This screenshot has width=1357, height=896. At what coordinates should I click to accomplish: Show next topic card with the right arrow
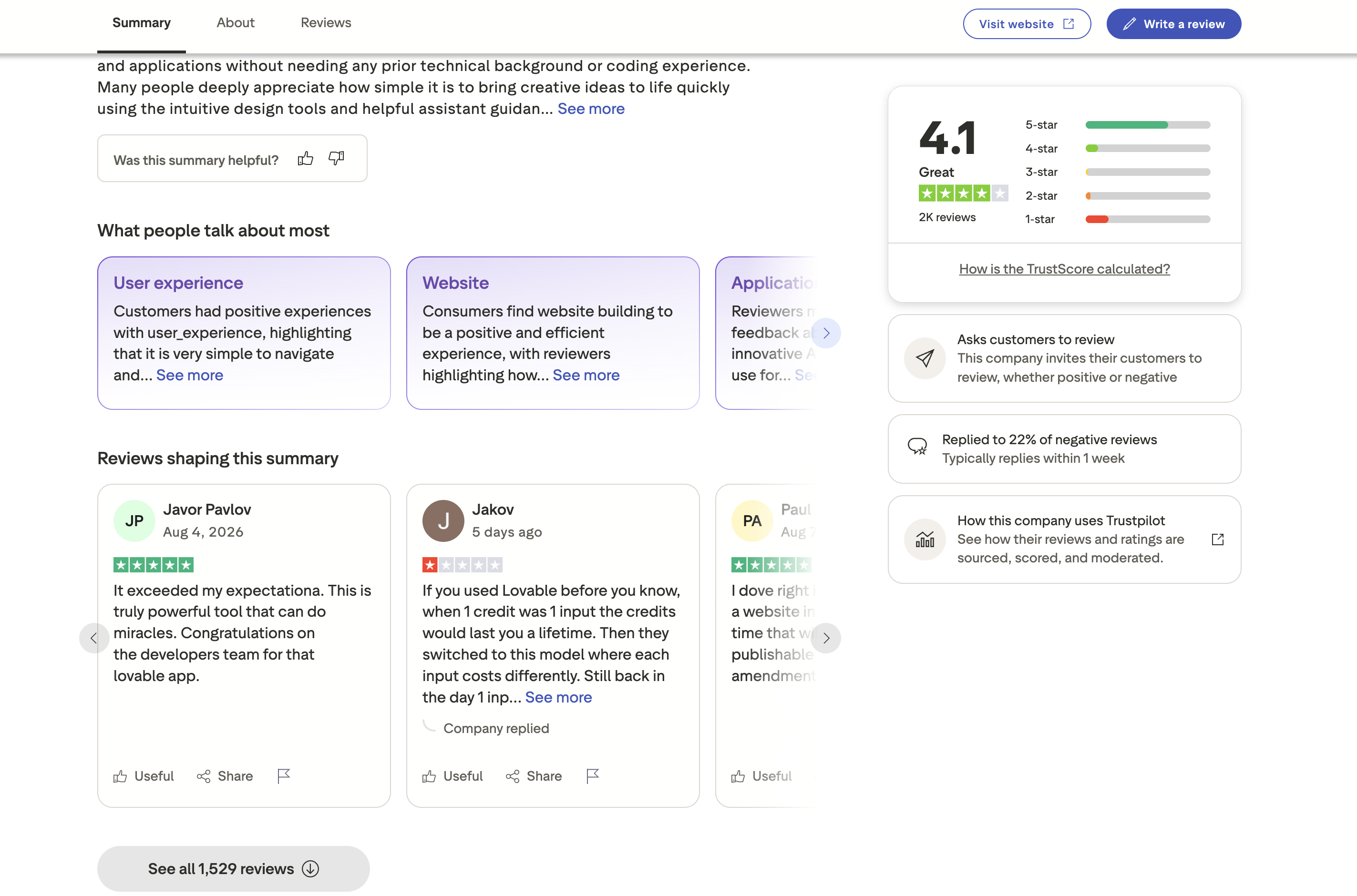click(826, 333)
